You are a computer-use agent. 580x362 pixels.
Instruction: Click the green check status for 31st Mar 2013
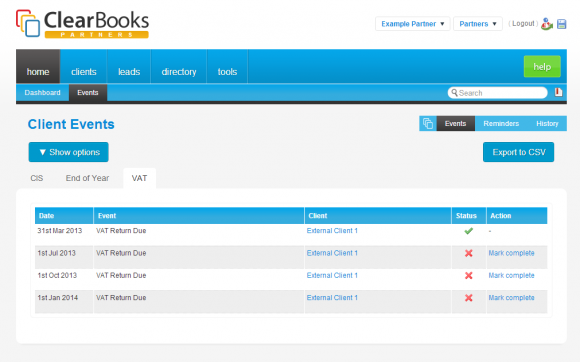point(469,231)
